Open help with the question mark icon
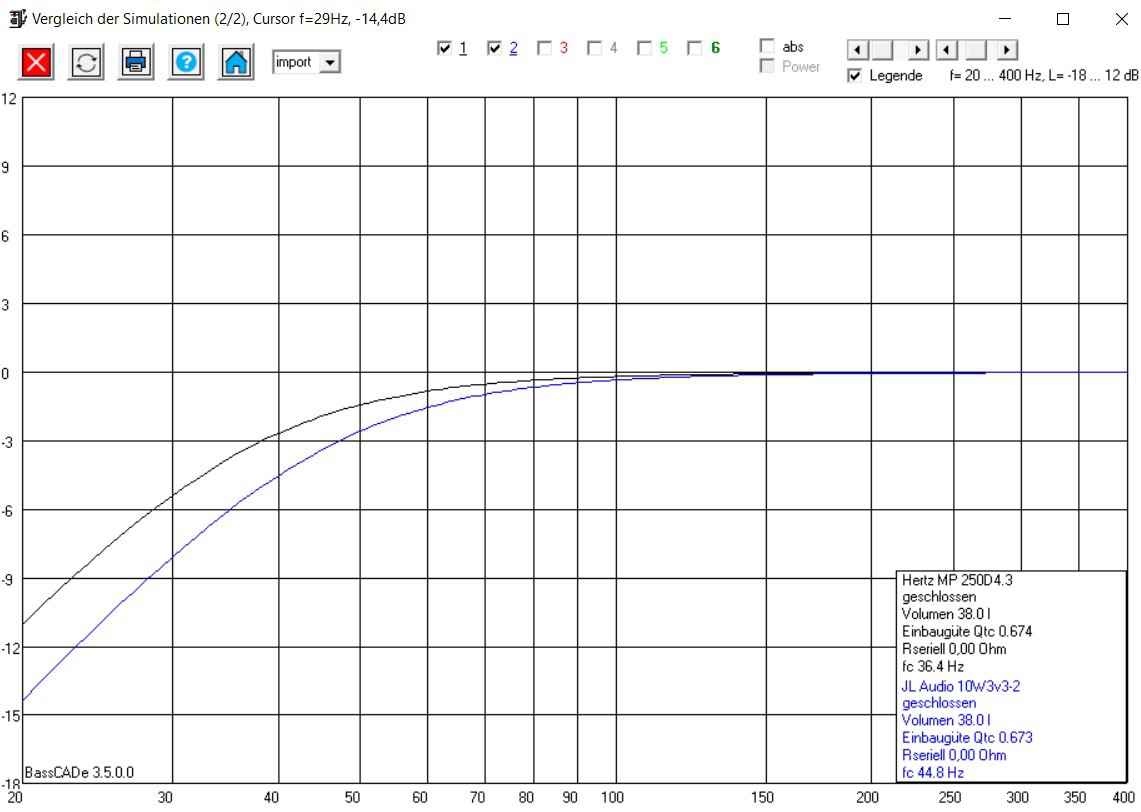Screen dimensions: 1141x812 tap(186, 63)
